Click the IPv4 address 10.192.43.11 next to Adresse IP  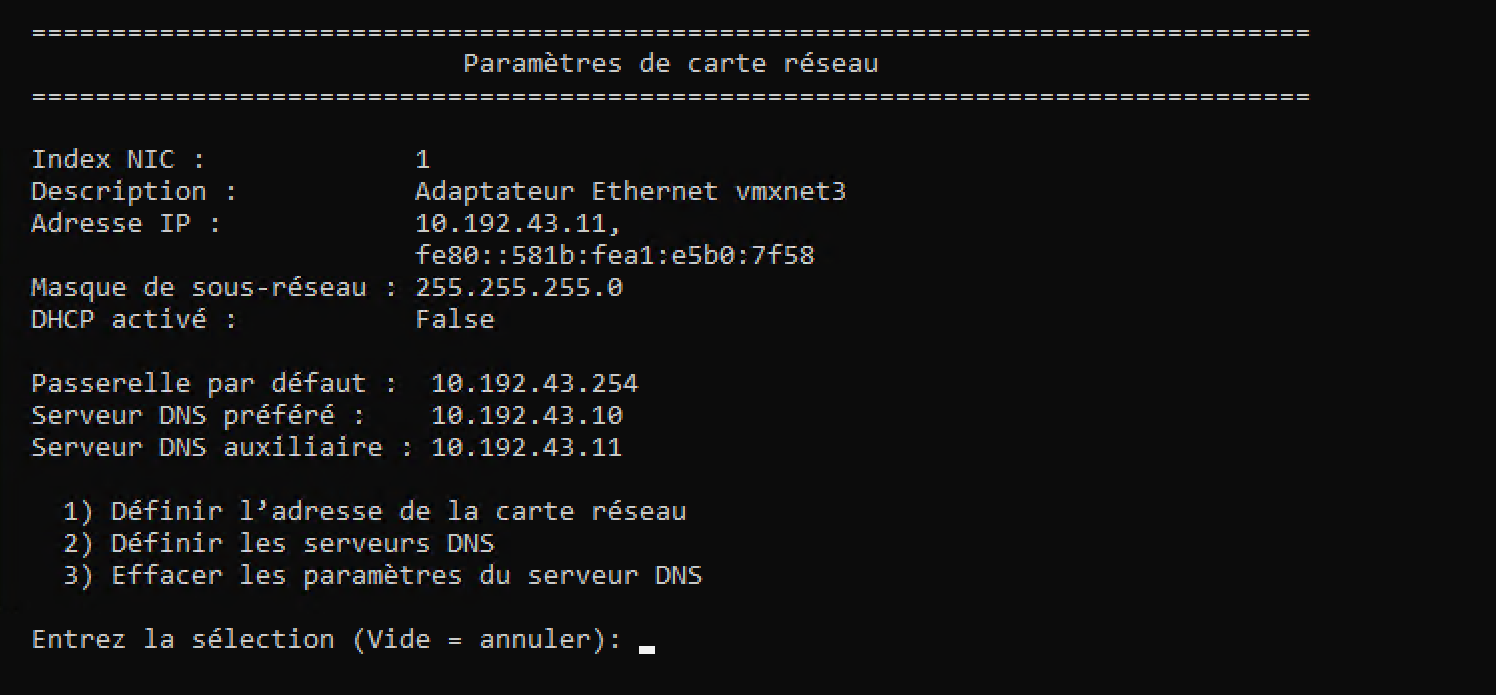[x=519, y=223]
